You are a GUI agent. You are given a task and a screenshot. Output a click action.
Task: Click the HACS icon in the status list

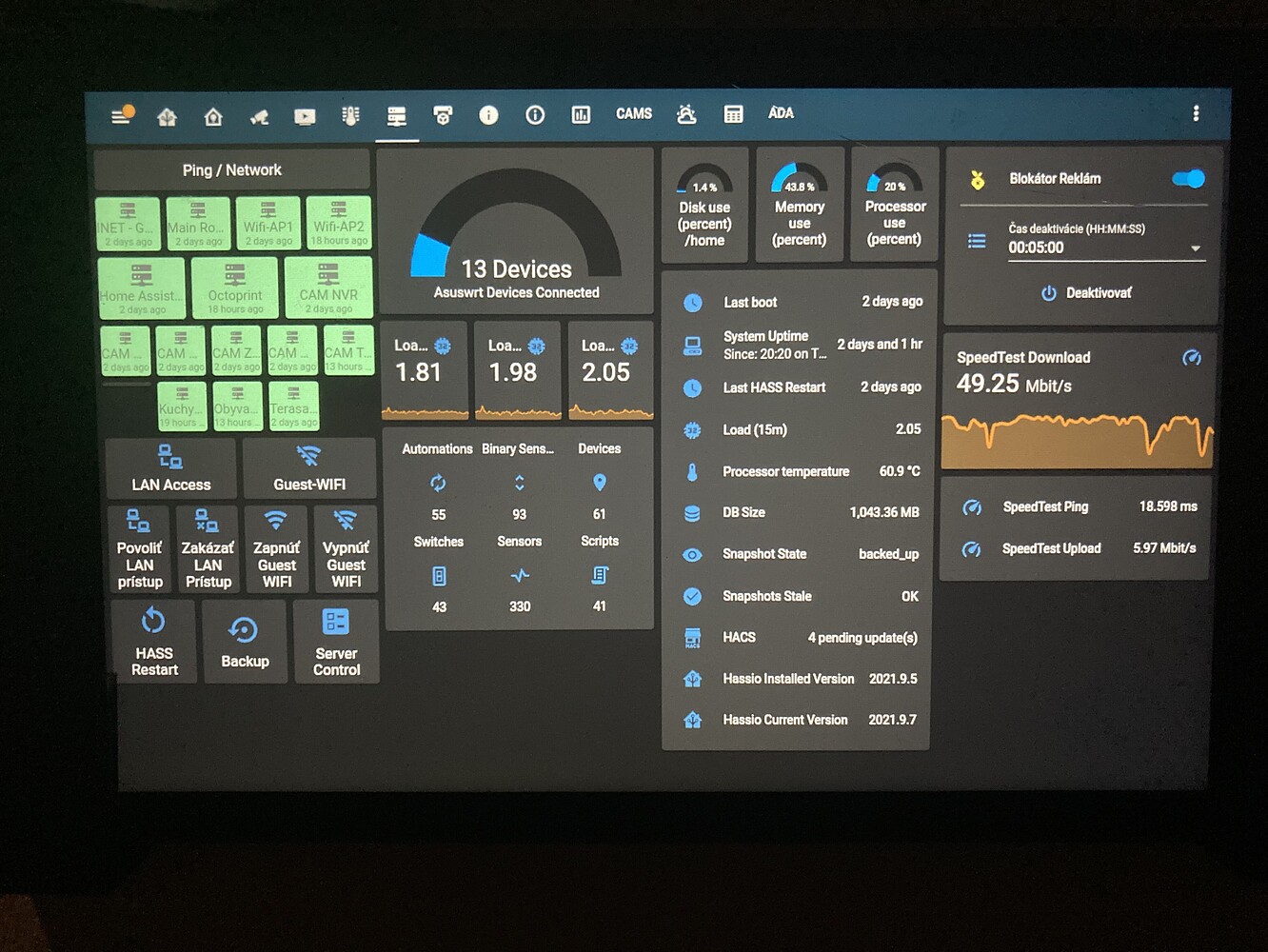(691, 637)
